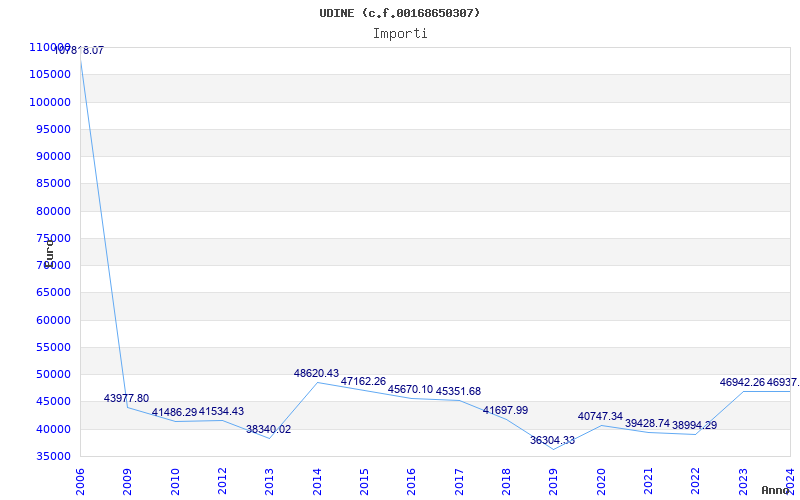Click the 2006 x-axis year label
This screenshot has width=800, height=500.
[80, 482]
